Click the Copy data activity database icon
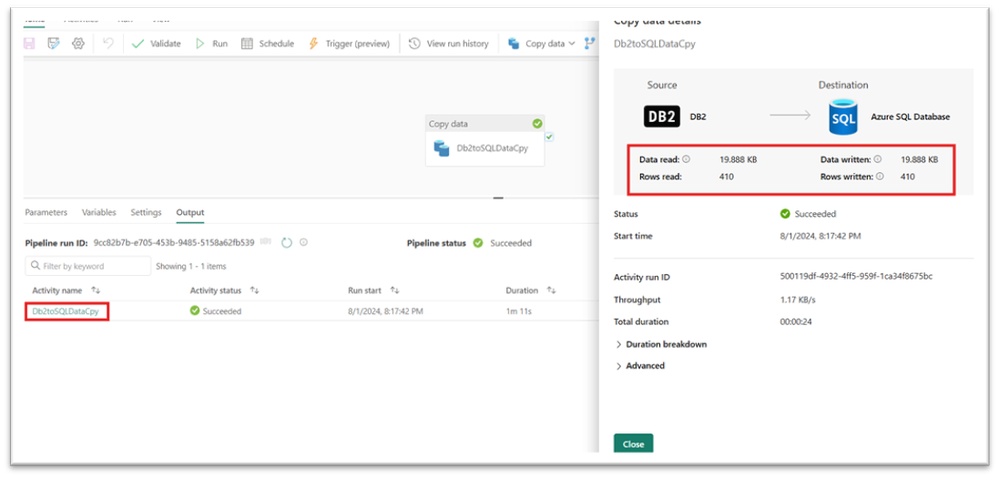 (442, 148)
